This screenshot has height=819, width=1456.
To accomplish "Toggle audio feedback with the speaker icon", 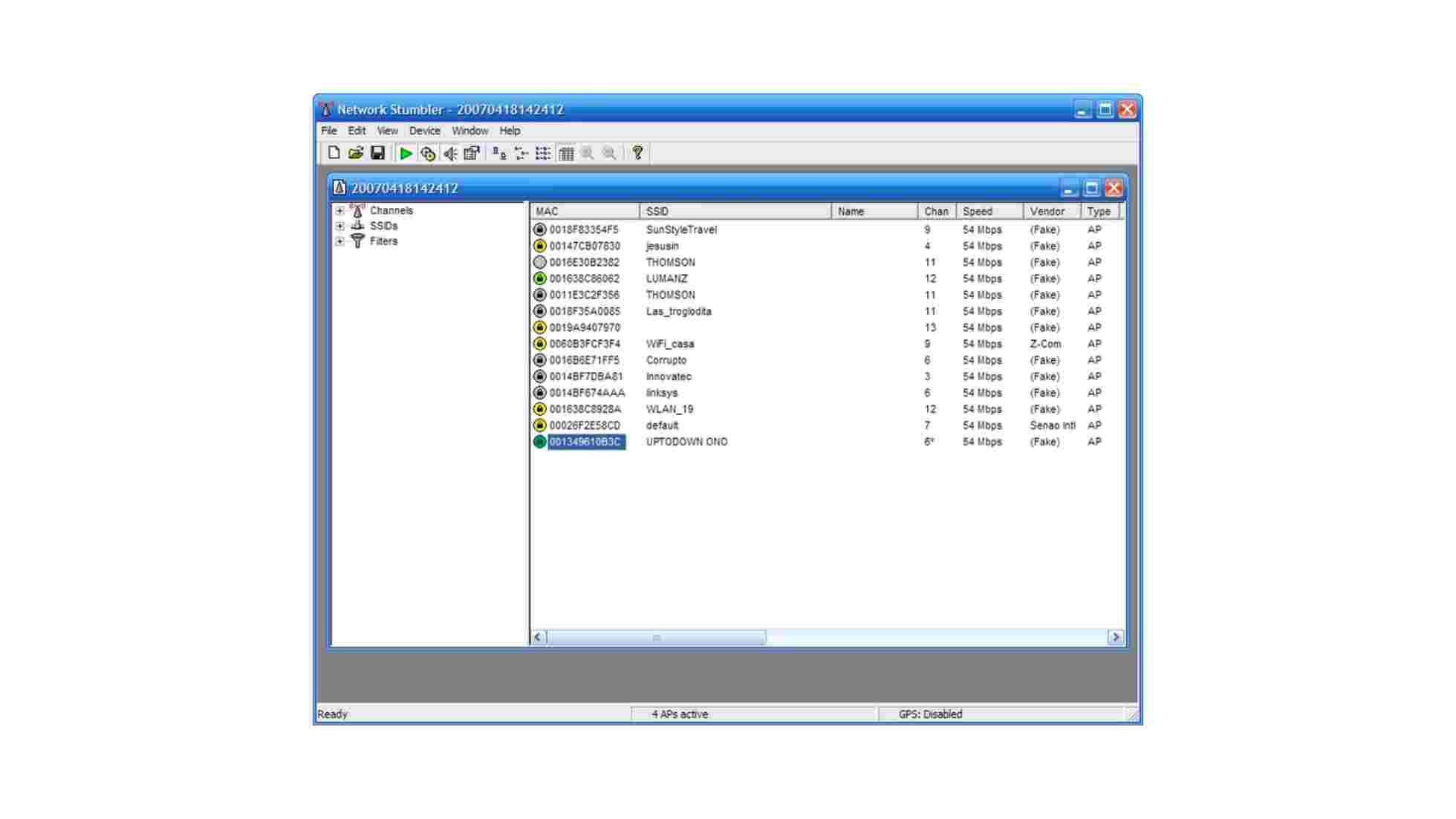I will tap(449, 153).
